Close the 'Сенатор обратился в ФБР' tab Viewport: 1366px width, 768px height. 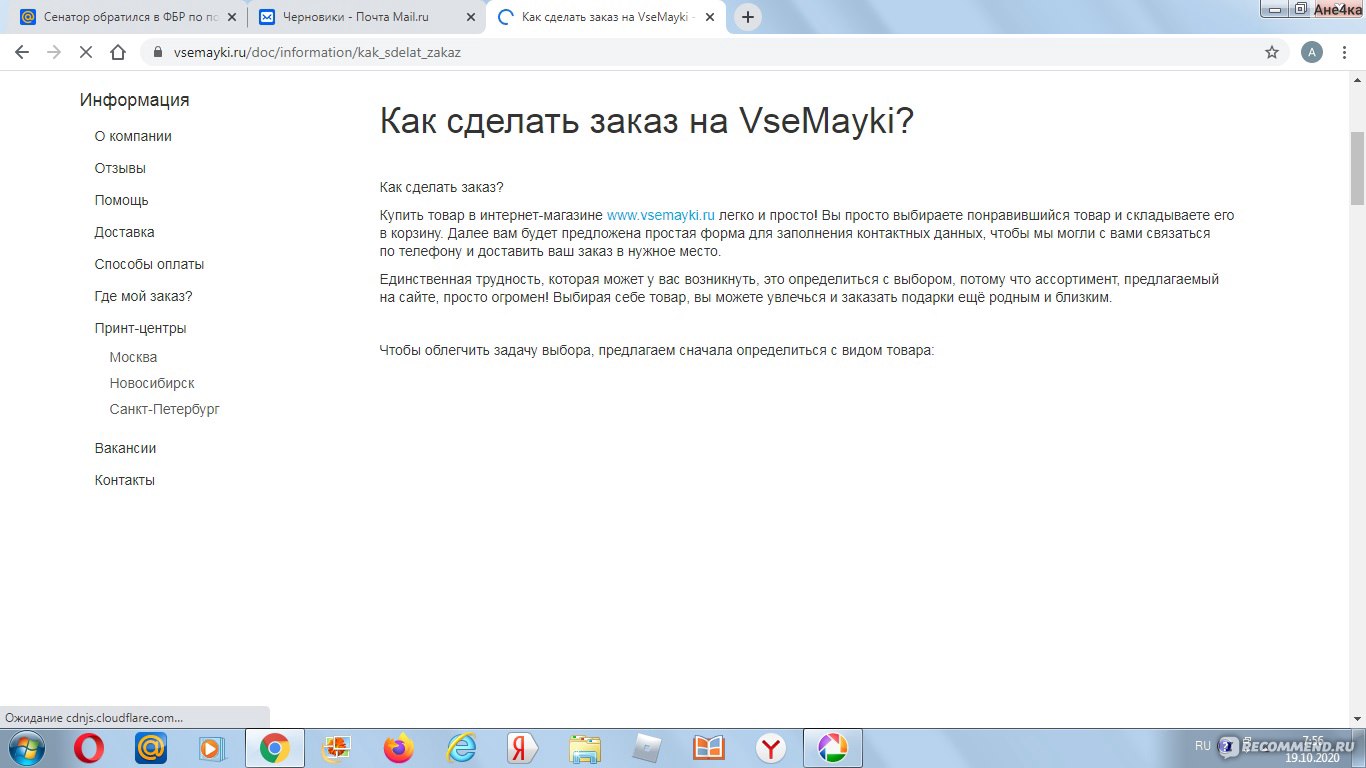(x=232, y=17)
